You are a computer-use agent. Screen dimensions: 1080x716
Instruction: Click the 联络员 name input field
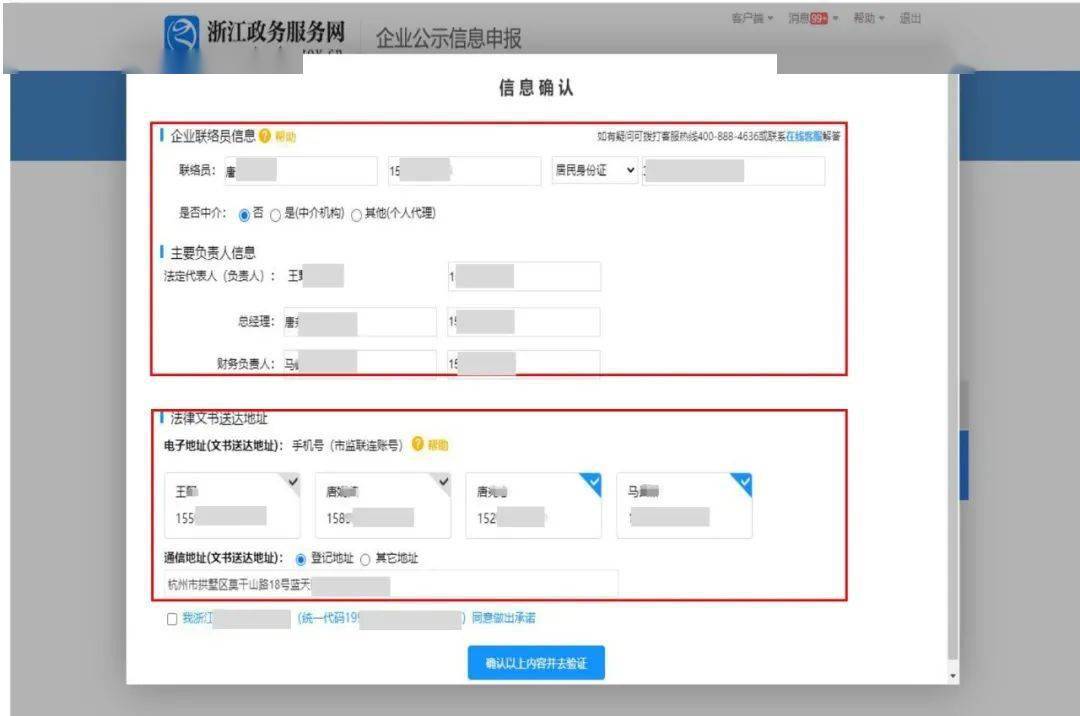click(301, 171)
